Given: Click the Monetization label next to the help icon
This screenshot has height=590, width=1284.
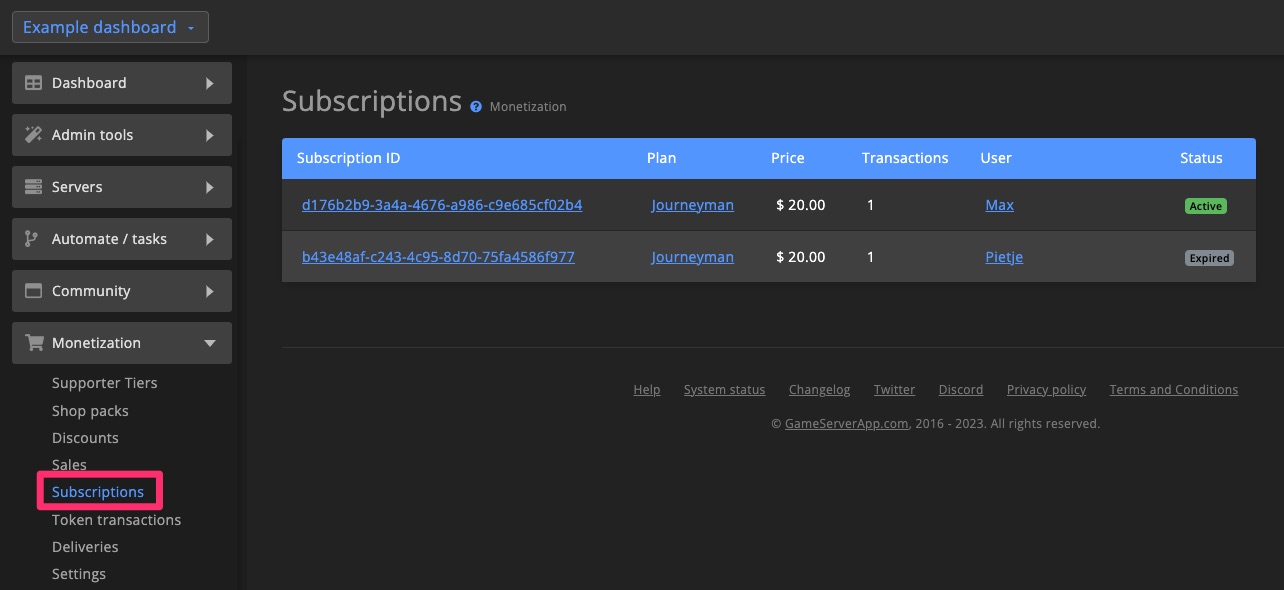Looking at the screenshot, I should [x=527, y=106].
